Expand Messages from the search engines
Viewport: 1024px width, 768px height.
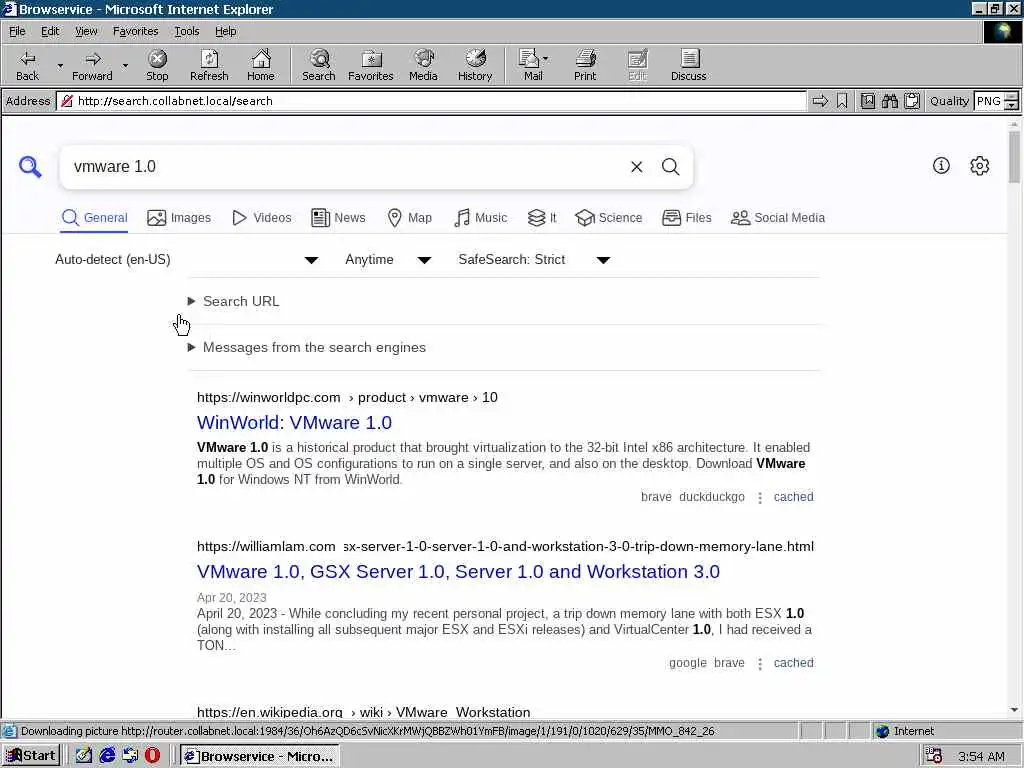click(x=307, y=347)
